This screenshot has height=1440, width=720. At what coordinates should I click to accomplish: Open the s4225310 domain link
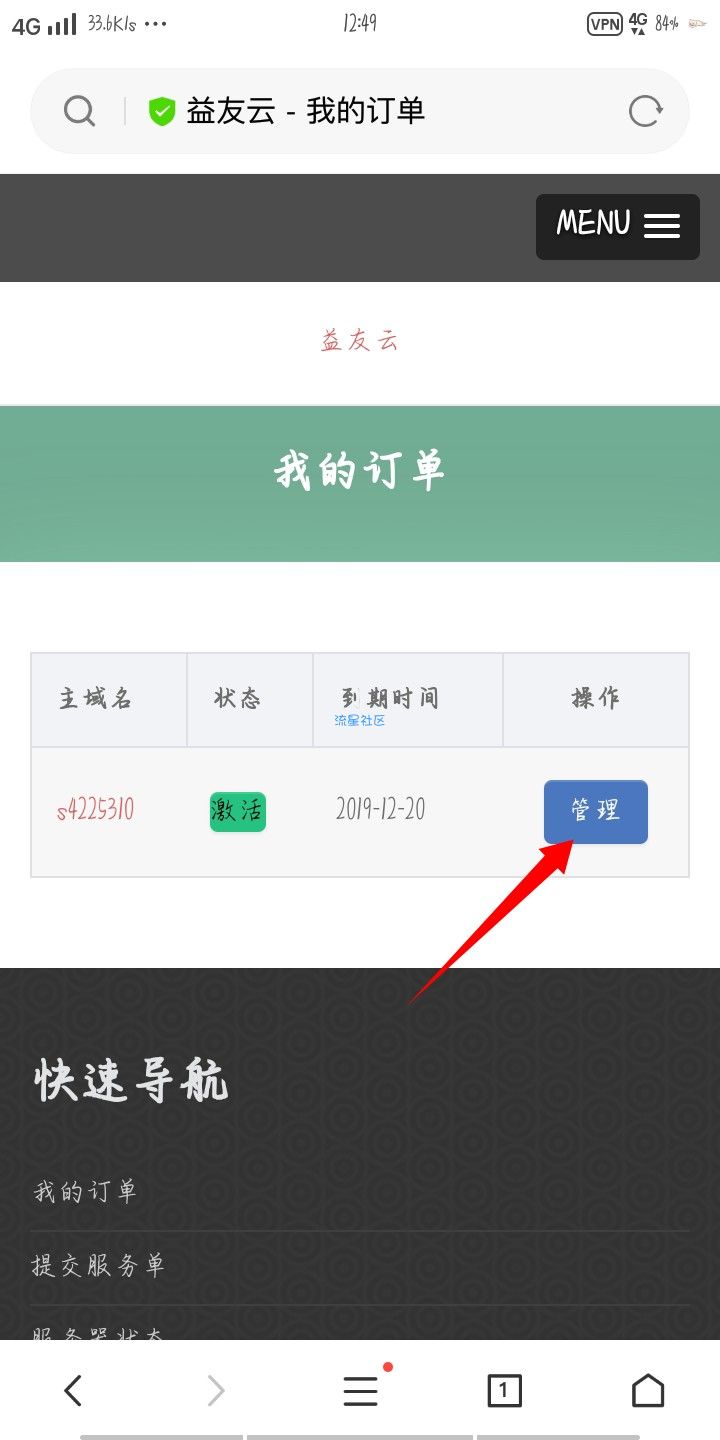(x=95, y=809)
